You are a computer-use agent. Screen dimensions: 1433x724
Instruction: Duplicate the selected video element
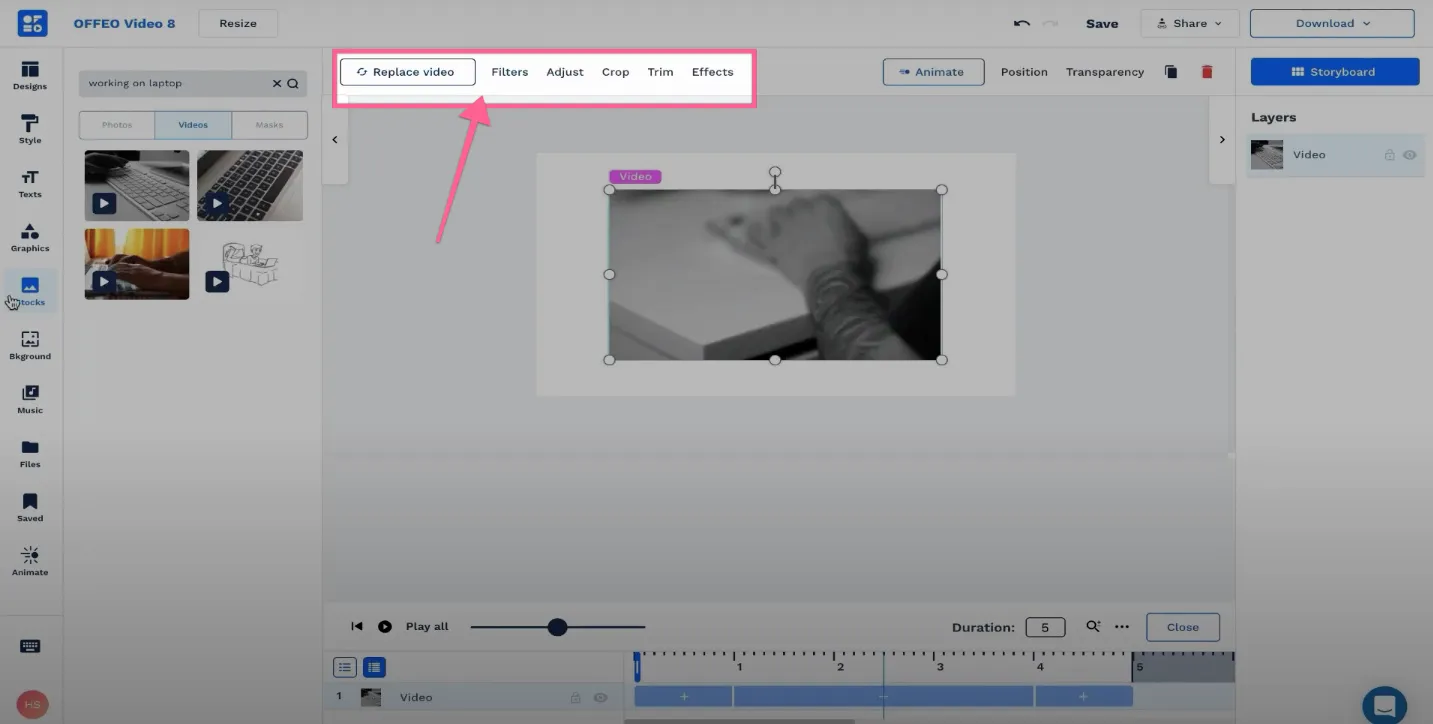pyautogui.click(x=1171, y=72)
